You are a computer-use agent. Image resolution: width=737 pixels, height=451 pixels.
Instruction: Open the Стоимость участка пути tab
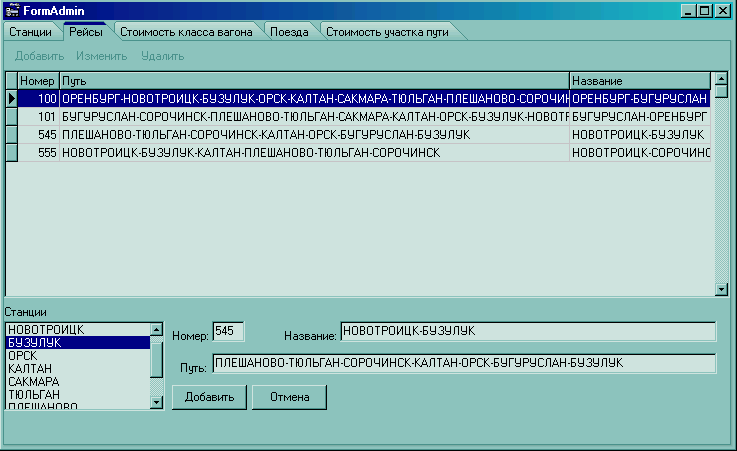(387, 32)
